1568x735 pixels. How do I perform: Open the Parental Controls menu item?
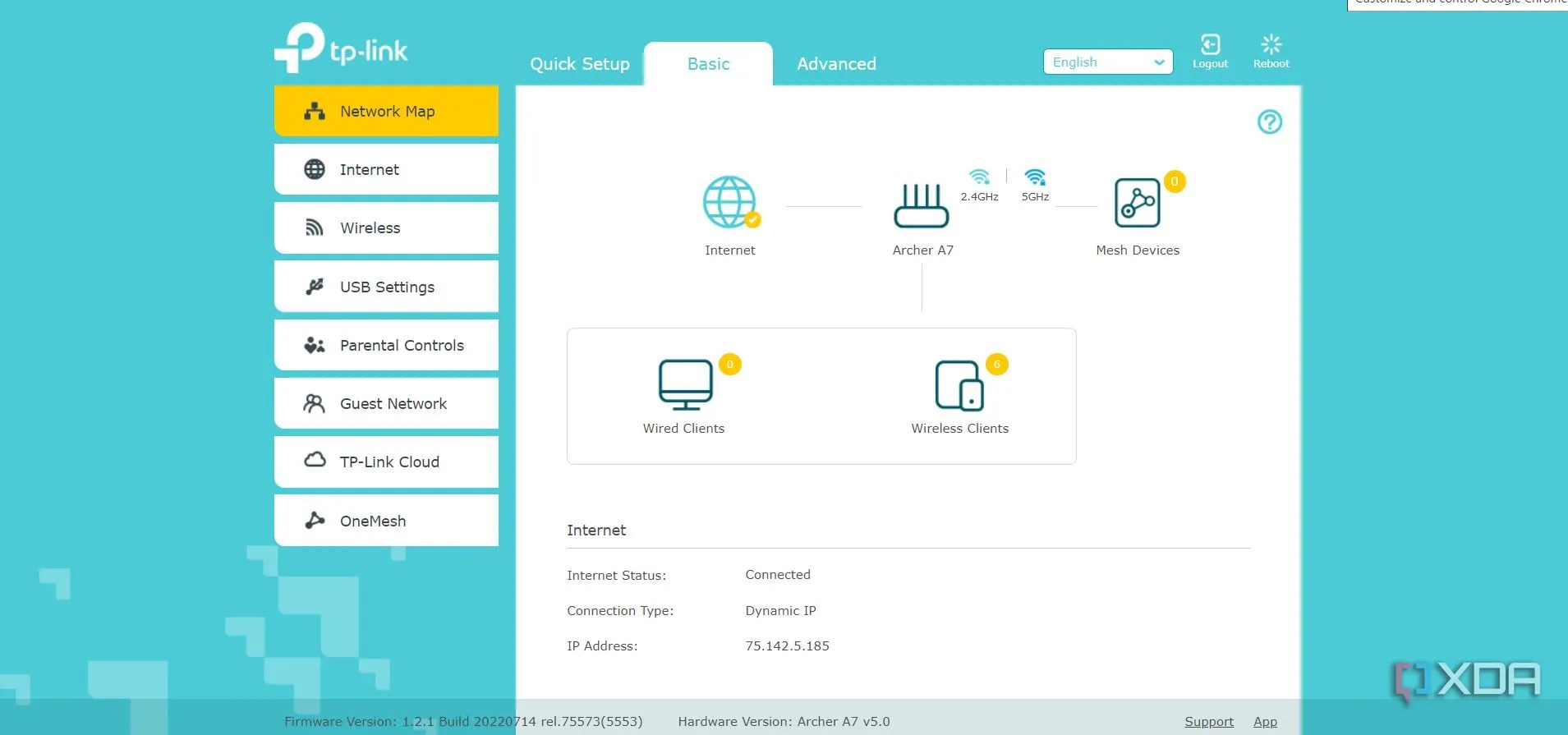(x=386, y=345)
